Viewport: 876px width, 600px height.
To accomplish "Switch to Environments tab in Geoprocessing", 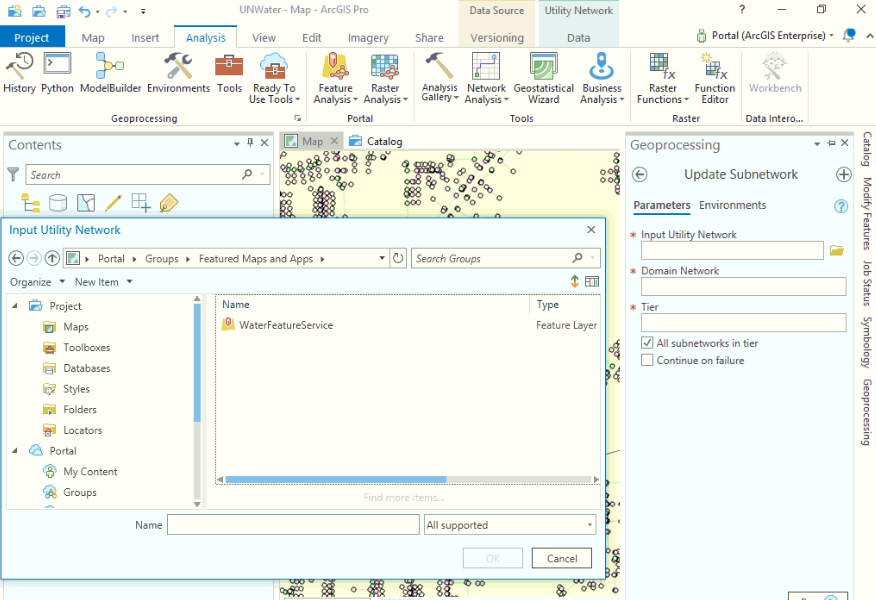I will click(x=732, y=205).
